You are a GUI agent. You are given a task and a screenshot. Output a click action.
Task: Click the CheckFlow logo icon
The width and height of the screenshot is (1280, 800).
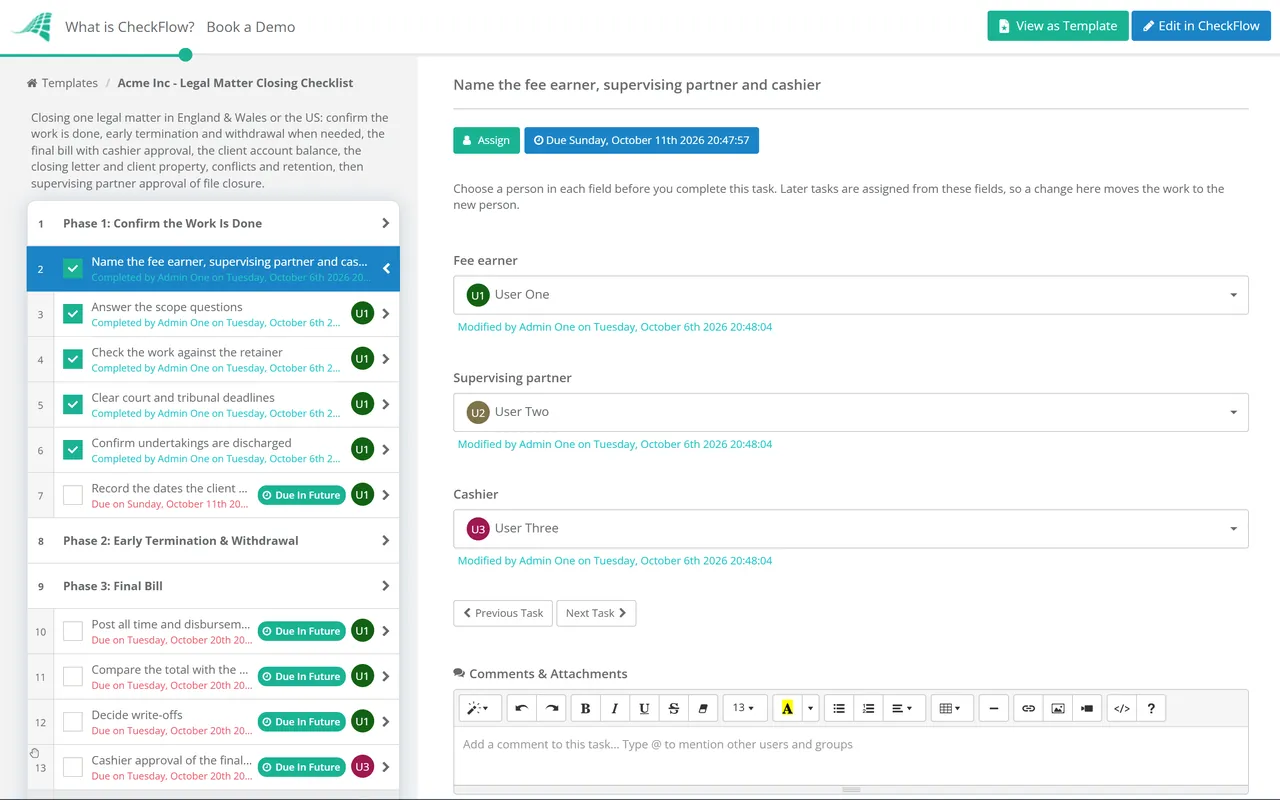click(31, 26)
